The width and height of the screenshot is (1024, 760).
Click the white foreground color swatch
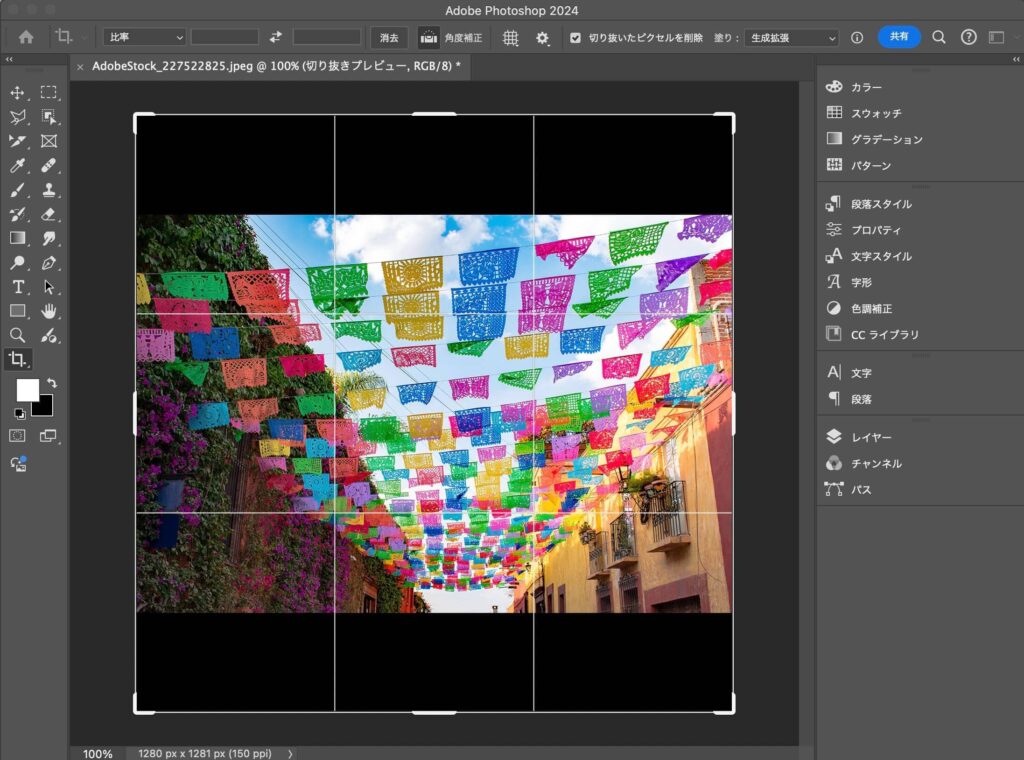(x=27, y=390)
